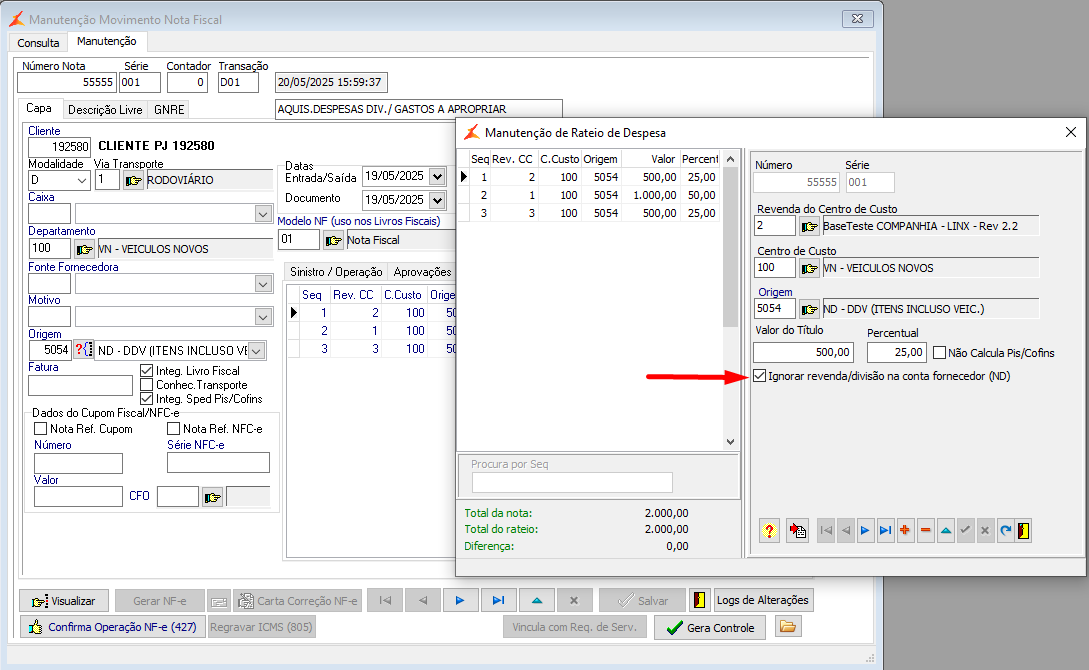Click the Procura por Seq search field

(572, 483)
